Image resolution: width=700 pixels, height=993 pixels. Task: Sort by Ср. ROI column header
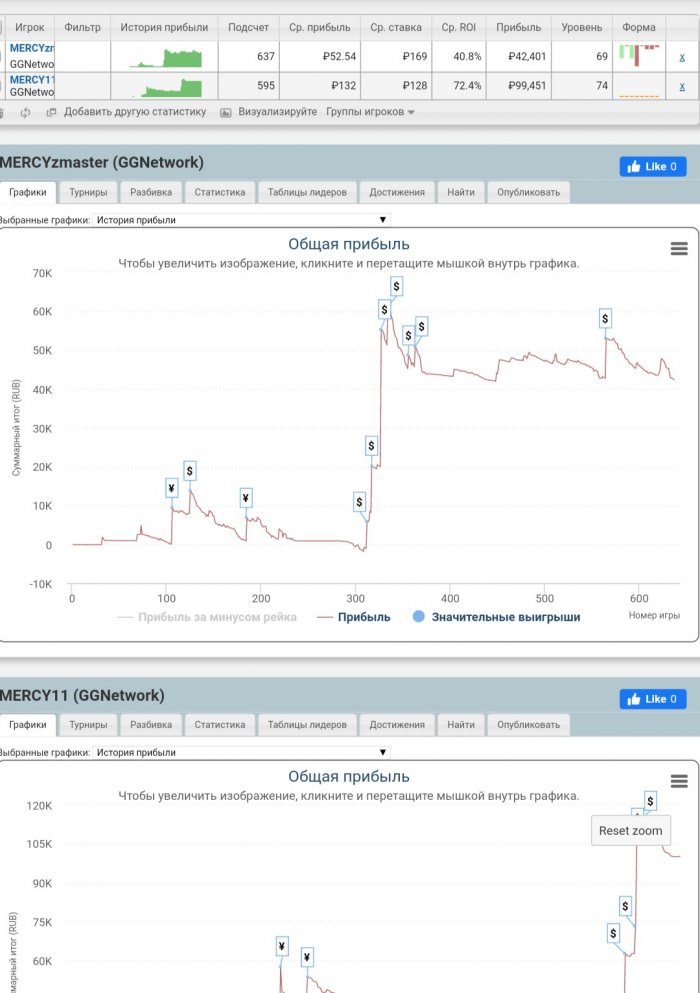(459, 28)
